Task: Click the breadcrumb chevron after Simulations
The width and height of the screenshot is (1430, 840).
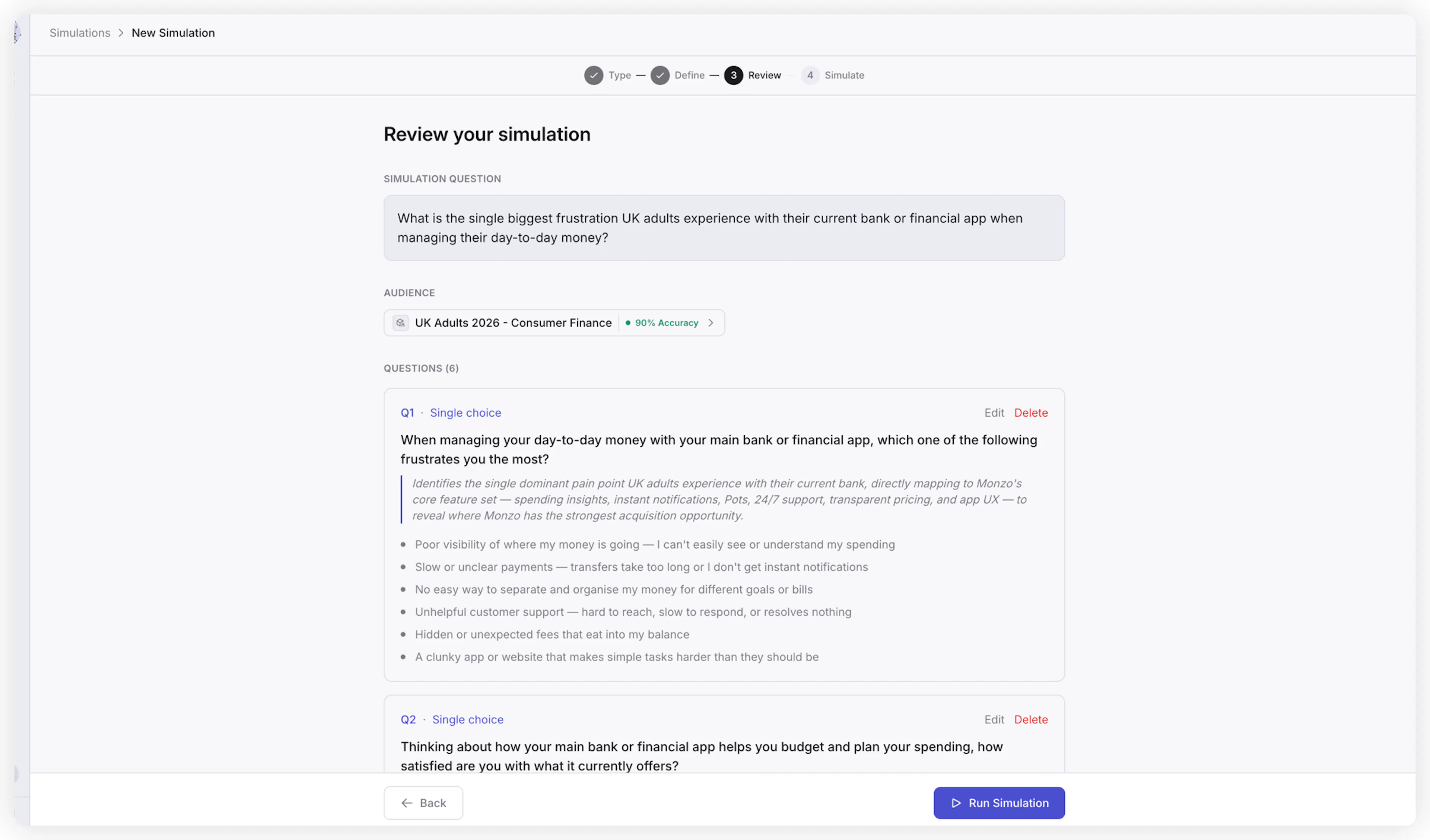Action: click(x=121, y=33)
